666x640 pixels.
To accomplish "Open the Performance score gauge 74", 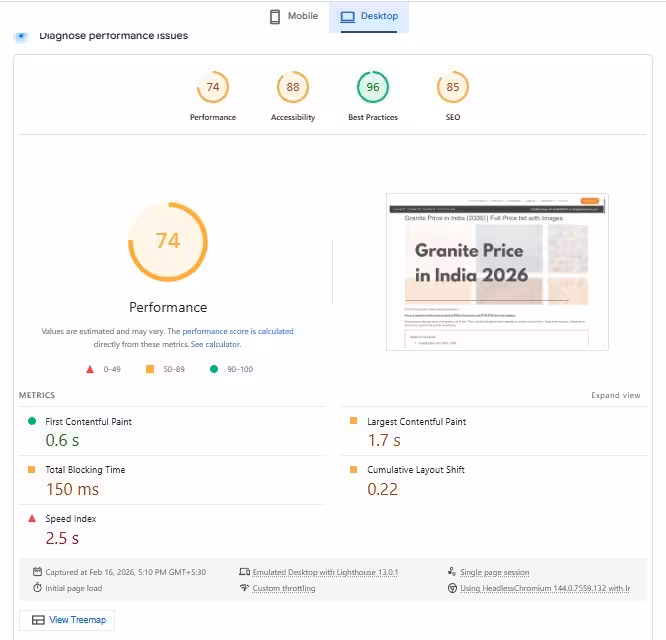I will 213,96.
